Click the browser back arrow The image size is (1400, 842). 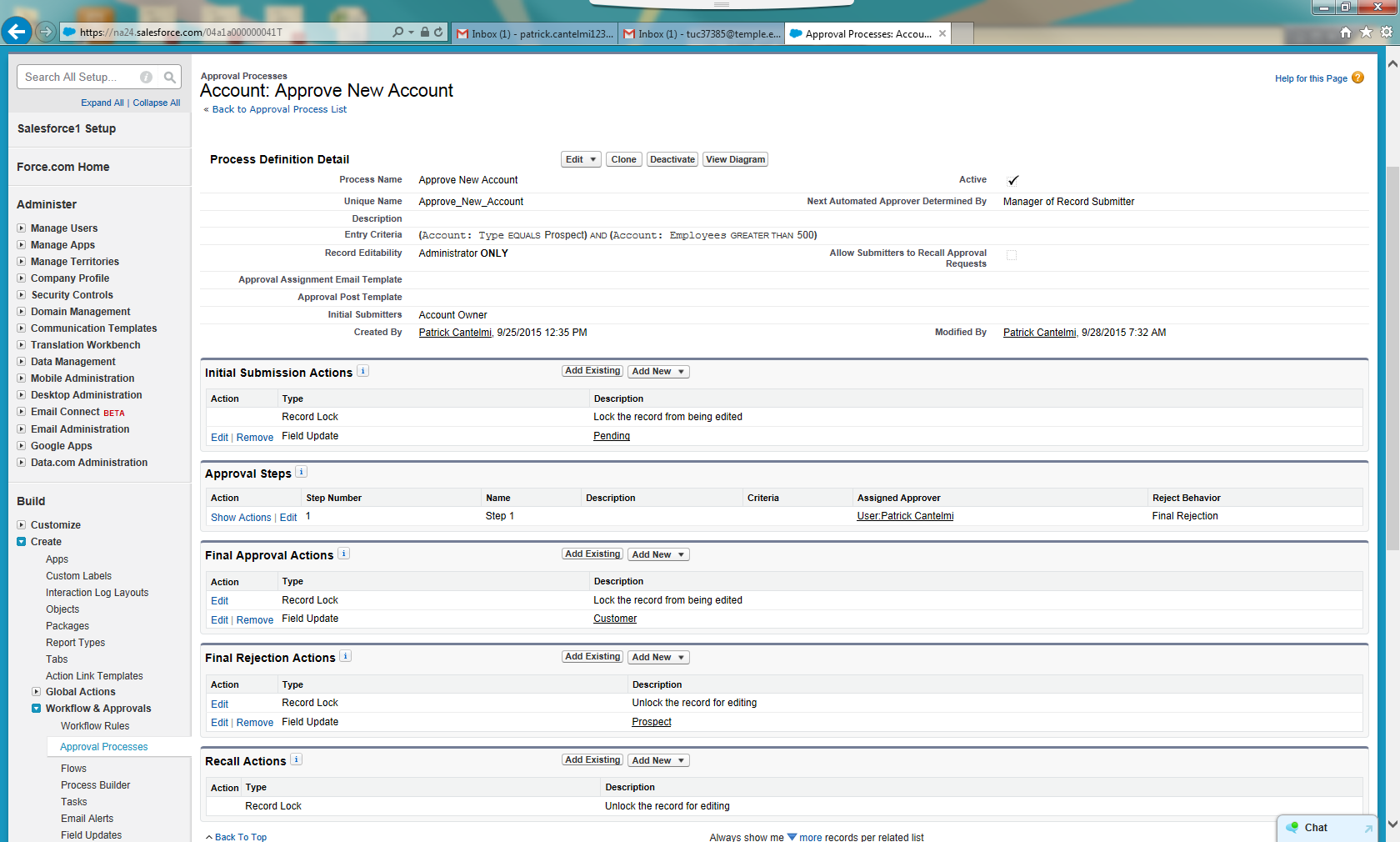click(x=16, y=31)
